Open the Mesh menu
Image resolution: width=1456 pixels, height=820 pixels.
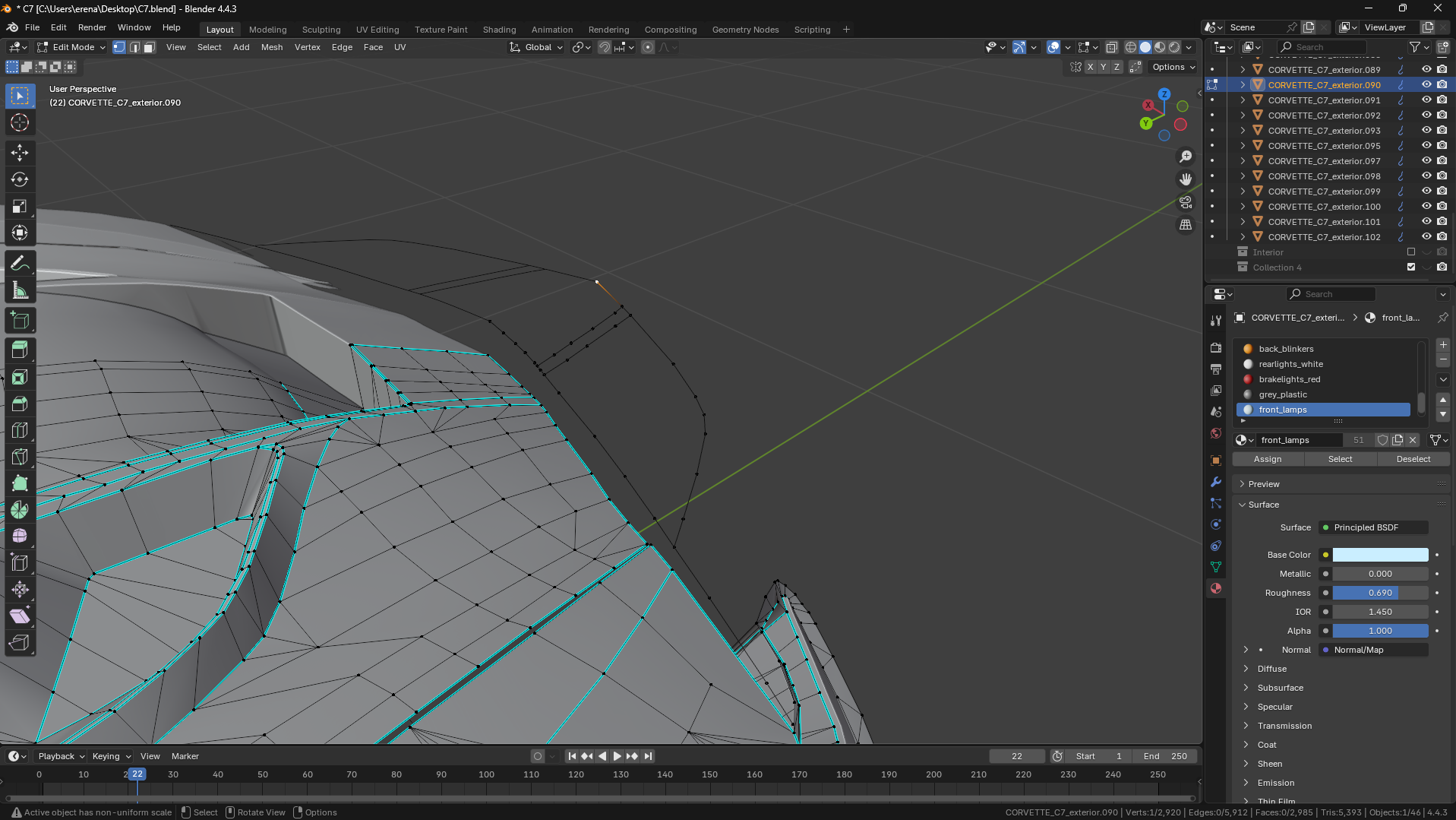click(271, 47)
